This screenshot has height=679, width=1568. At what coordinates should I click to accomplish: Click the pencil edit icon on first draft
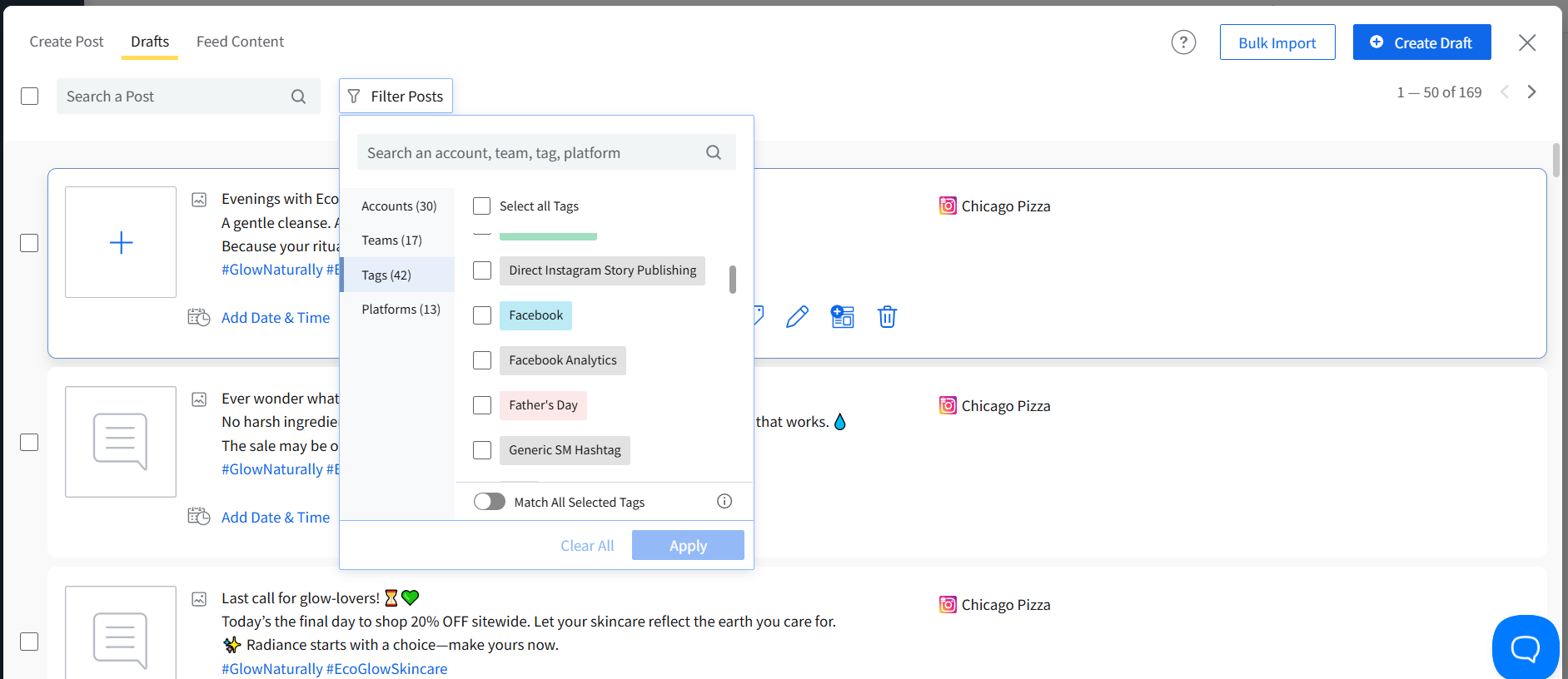point(797,317)
